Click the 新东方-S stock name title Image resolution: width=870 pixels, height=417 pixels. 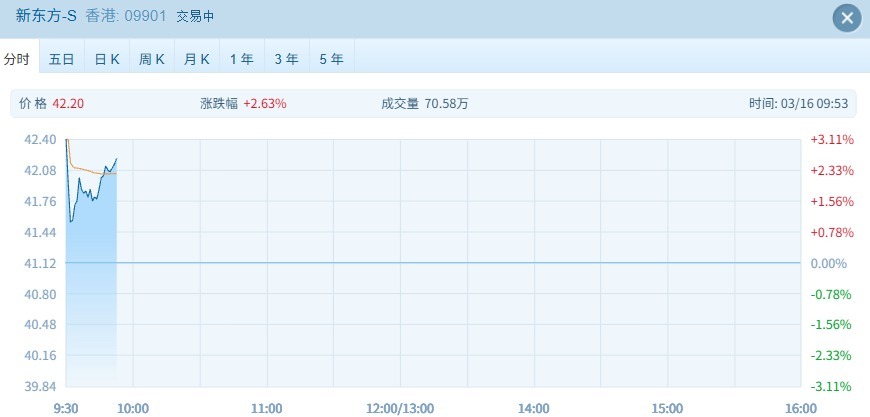(46, 17)
